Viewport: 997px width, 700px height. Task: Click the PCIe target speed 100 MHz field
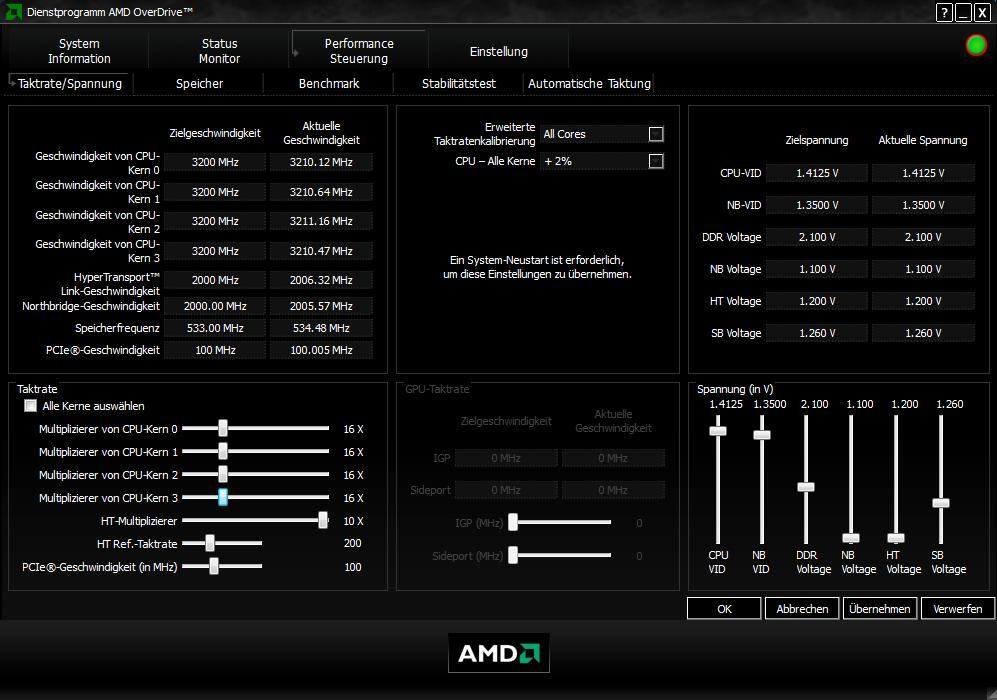pyautogui.click(x=215, y=350)
